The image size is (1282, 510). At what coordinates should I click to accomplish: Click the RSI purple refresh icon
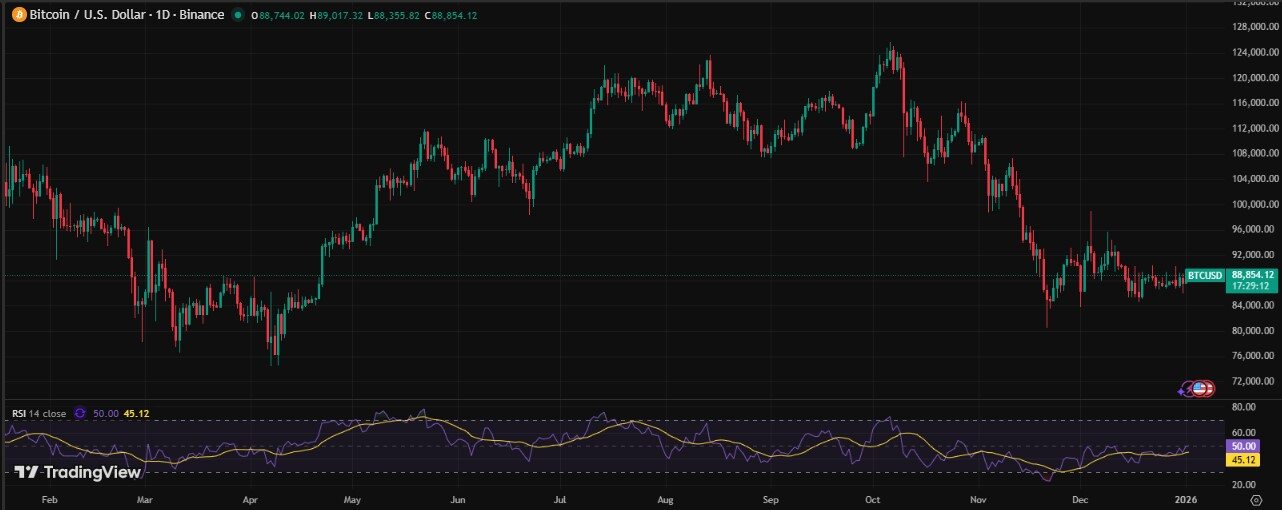point(80,413)
